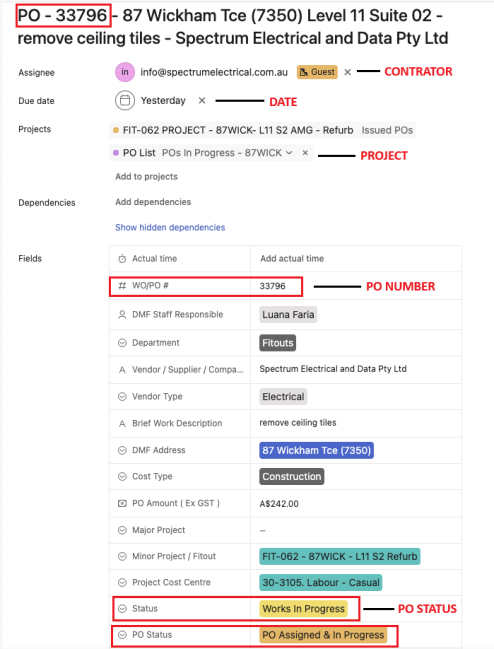The image size is (494, 649).
Task: Open PO Assigned & In Progress dropdown
Action: click(323, 635)
